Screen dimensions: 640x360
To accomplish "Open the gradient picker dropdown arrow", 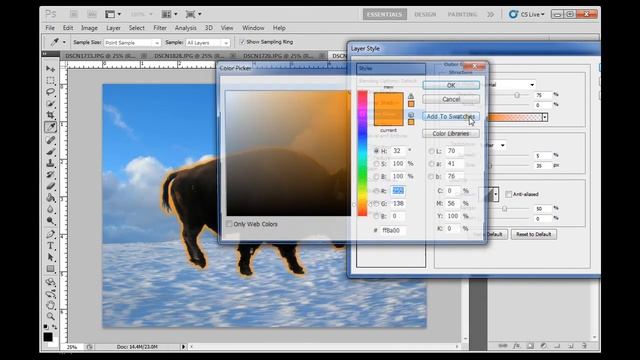I will 544,118.
